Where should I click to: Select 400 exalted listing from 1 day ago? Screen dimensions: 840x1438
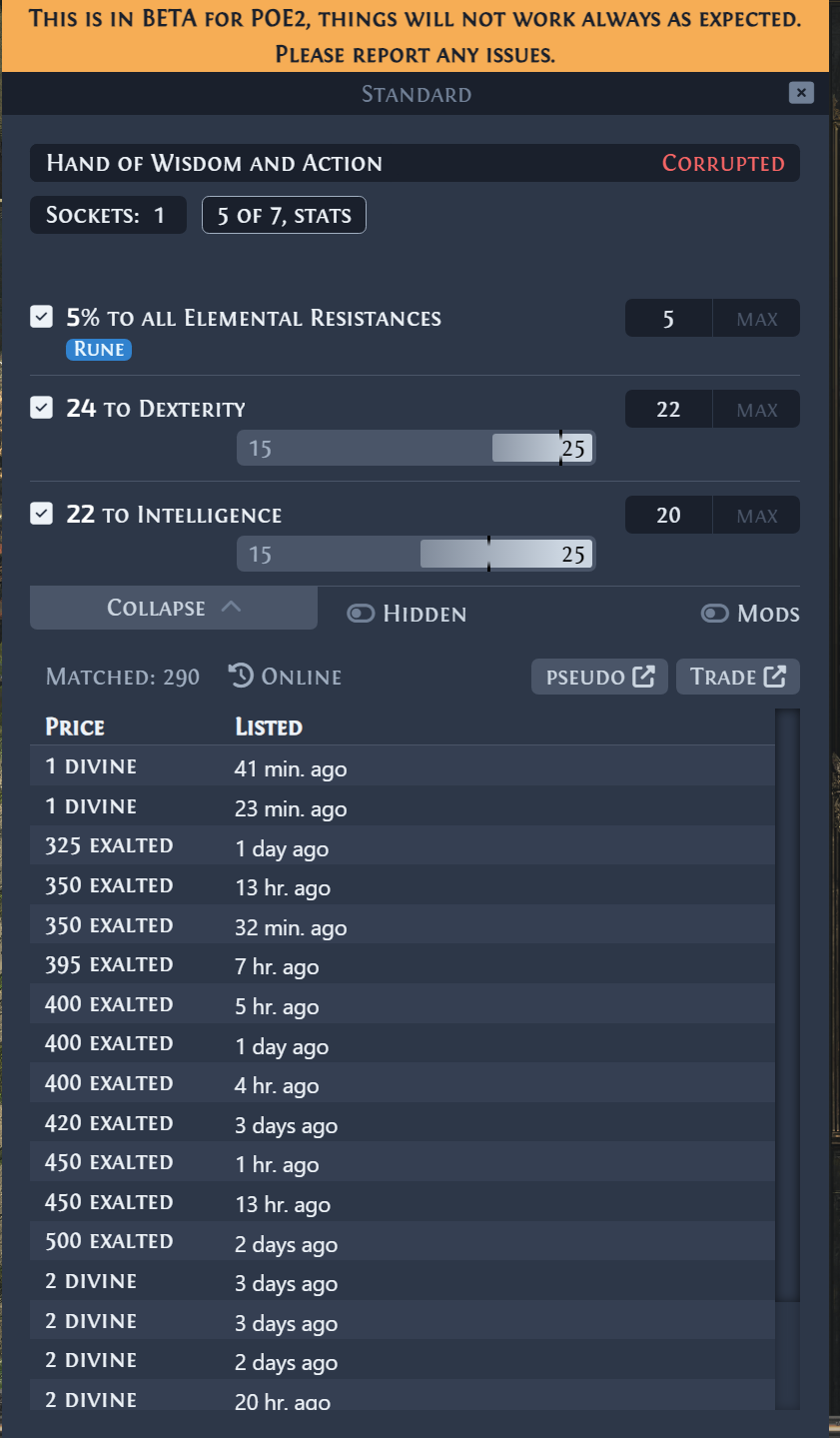tap(403, 1044)
